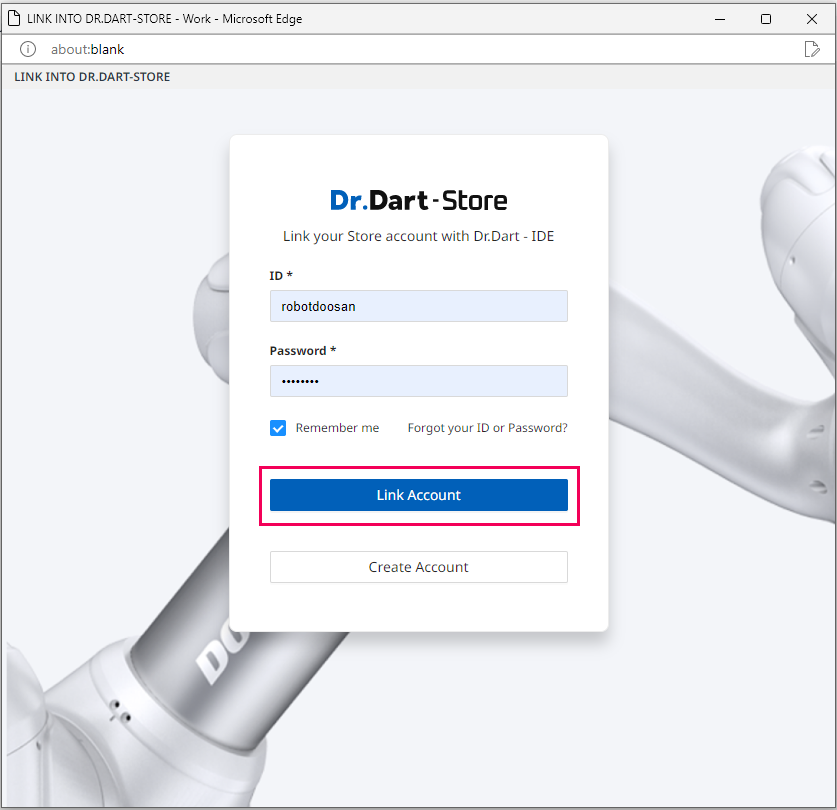Screen dimensions: 837x810
Task: Click the 'Link your Store account with Dr.Dart - IDE' text
Action: tap(418, 236)
